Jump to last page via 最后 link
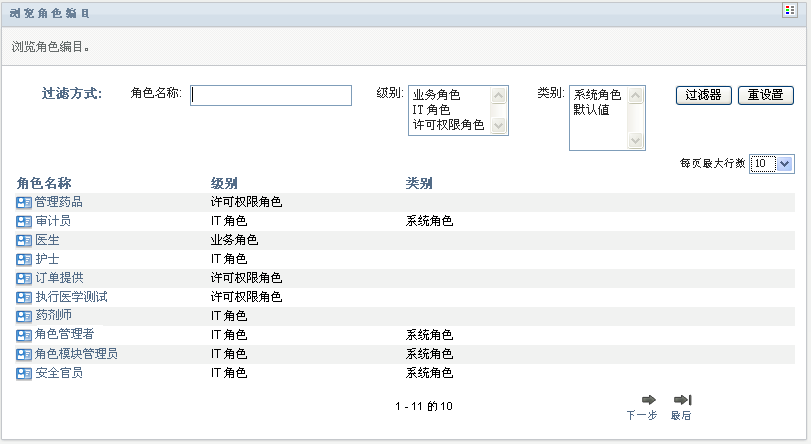The image size is (811, 444). coord(681,415)
